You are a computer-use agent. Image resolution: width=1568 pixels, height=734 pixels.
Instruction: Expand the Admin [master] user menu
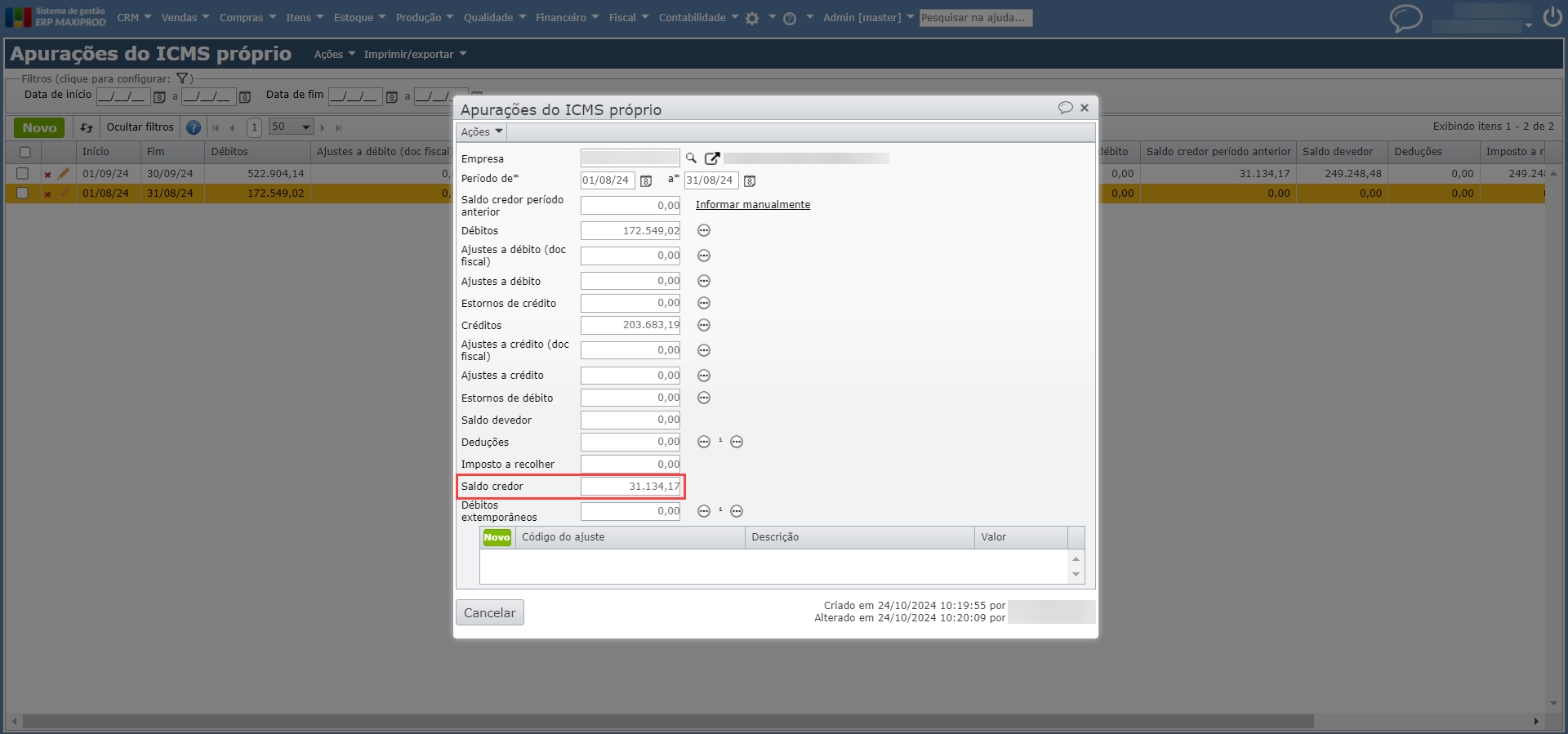coord(868,17)
